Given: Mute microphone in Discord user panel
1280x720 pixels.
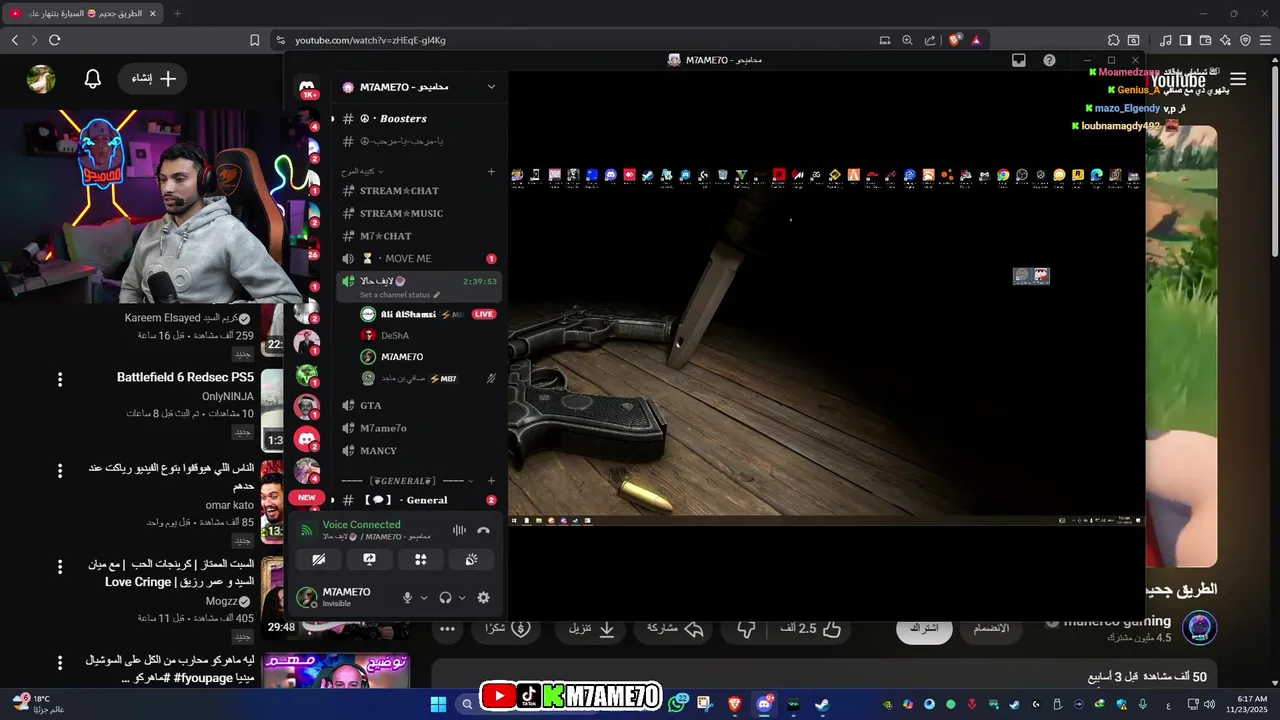Looking at the screenshot, I should coord(407,598).
